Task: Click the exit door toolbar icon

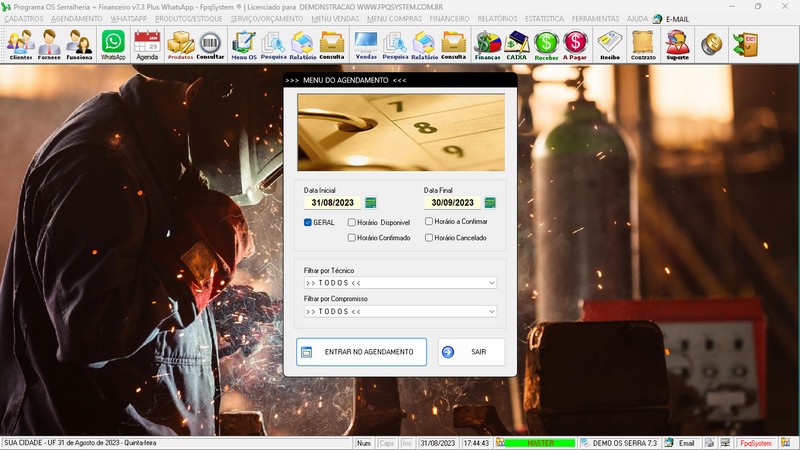Action: (x=745, y=44)
